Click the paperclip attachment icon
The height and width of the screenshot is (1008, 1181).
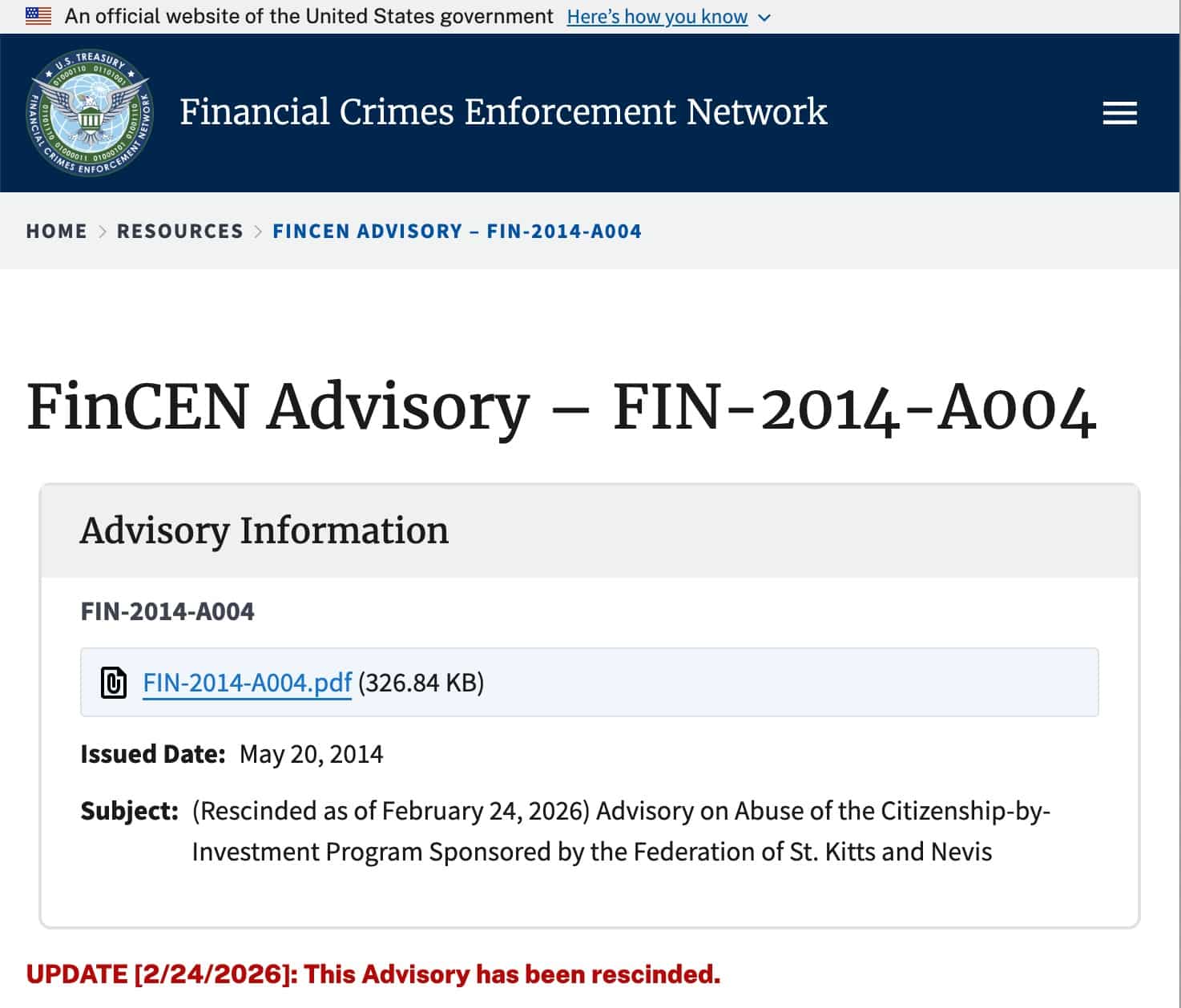tap(114, 683)
